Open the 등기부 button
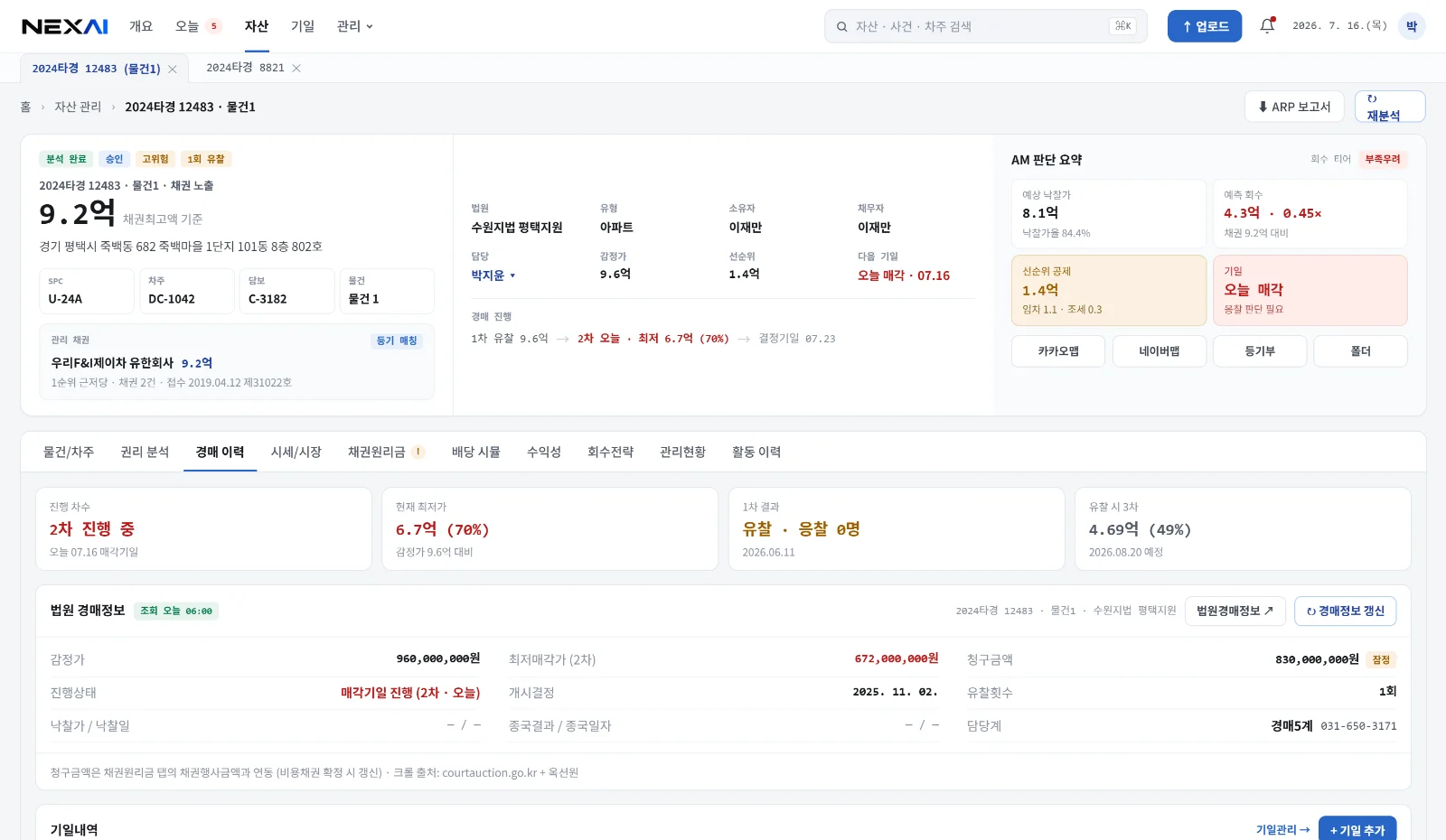Image resolution: width=1446 pixels, height=840 pixels. coord(1260,351)
